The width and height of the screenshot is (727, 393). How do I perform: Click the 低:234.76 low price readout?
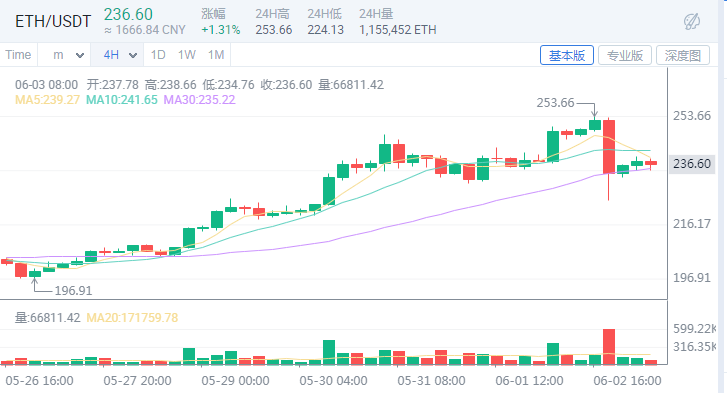229,85
